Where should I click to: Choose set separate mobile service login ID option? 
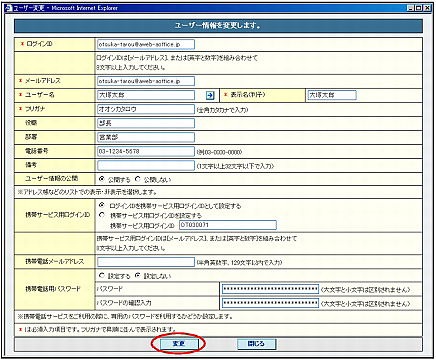tap(102, 215)
